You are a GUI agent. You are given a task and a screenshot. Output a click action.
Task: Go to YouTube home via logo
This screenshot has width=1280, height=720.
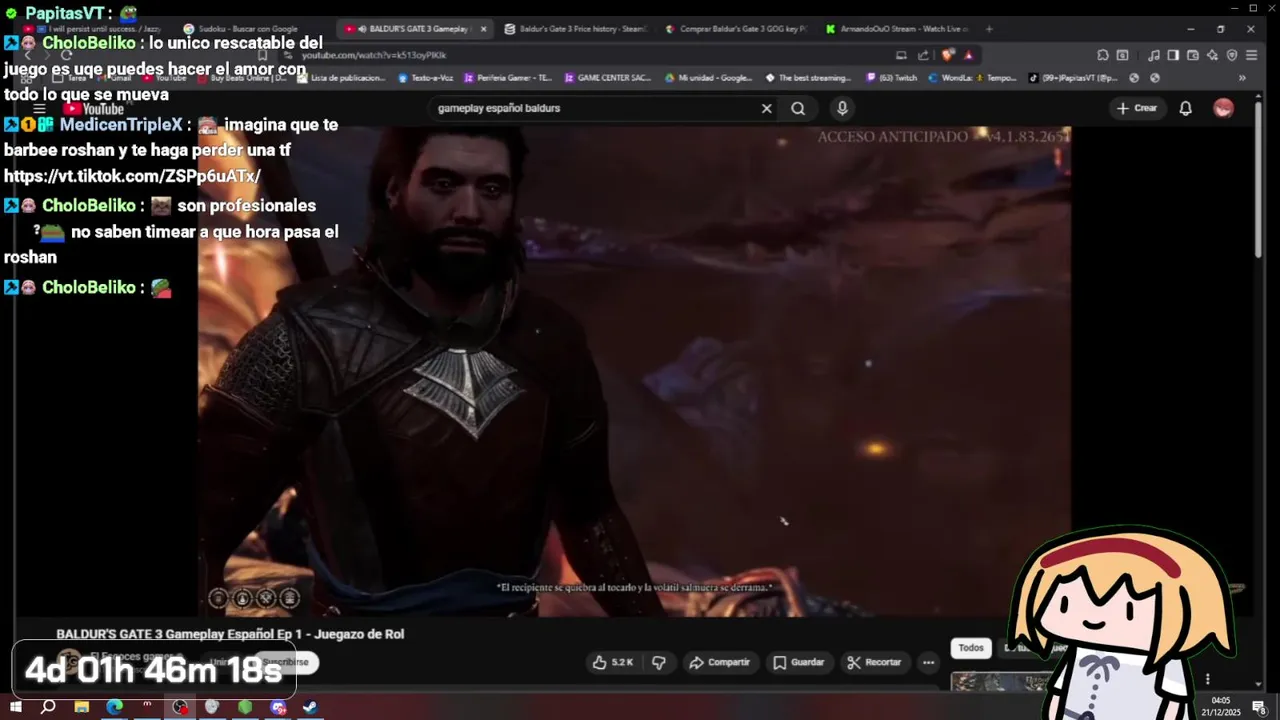click(x=94, y=109)
